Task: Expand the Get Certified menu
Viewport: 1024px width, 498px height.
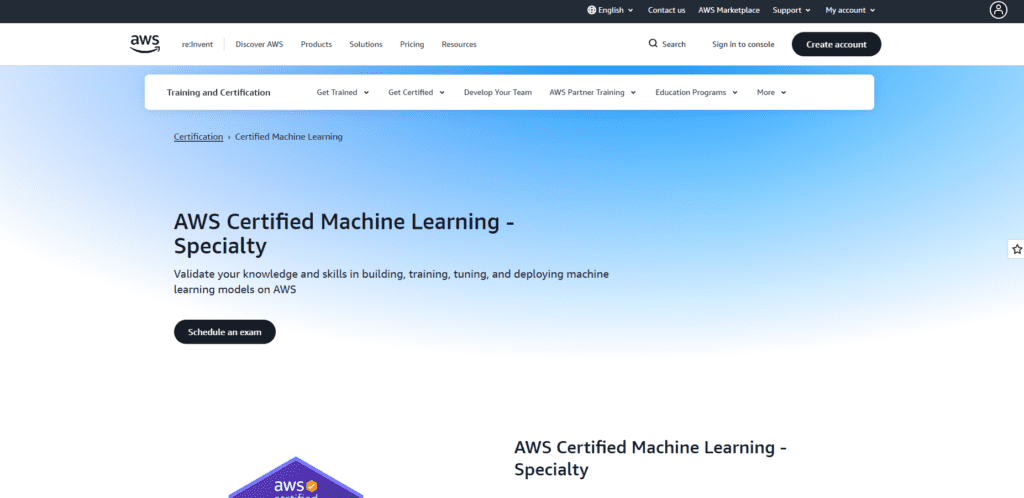Action: 417,92
